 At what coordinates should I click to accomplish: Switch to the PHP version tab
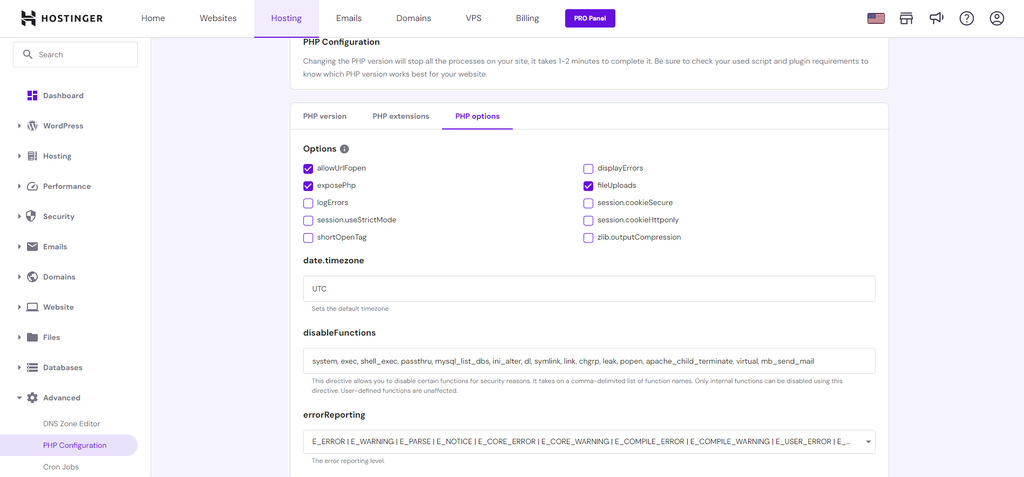click(324, 116)
